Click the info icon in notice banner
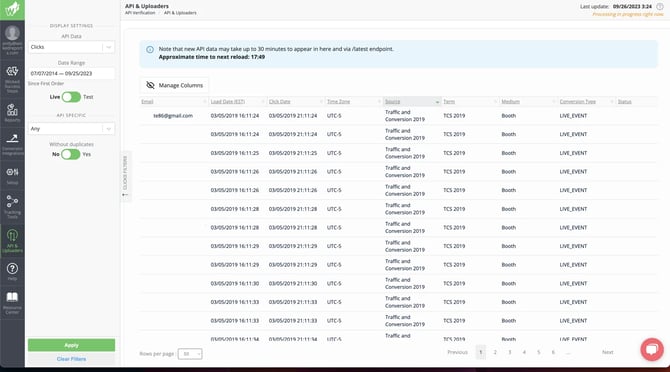The width and height of the screenshot is (670, 372). tap(150, 50)
